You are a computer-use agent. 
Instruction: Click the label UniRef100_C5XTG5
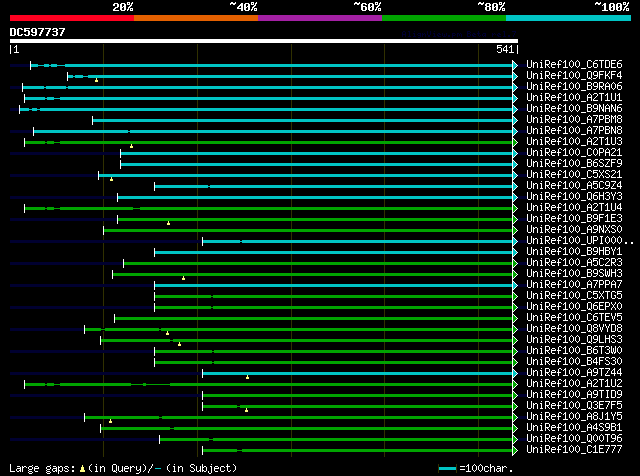[x=574, y=296]
